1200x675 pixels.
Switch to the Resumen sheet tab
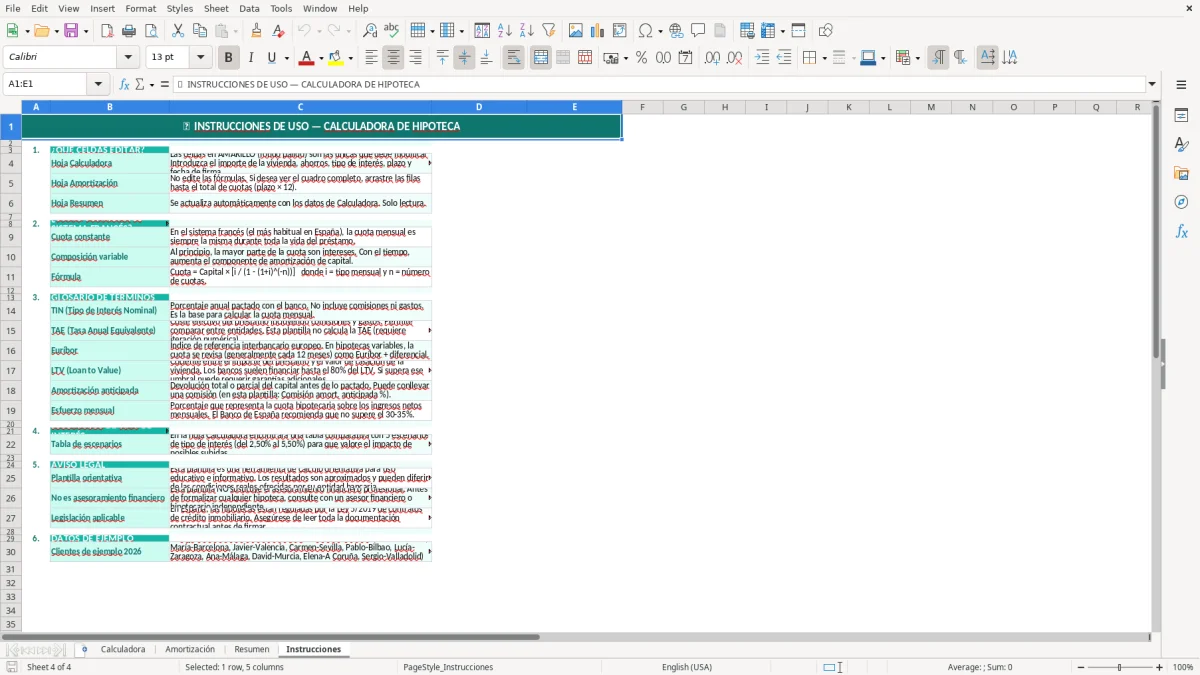(251, 649)
